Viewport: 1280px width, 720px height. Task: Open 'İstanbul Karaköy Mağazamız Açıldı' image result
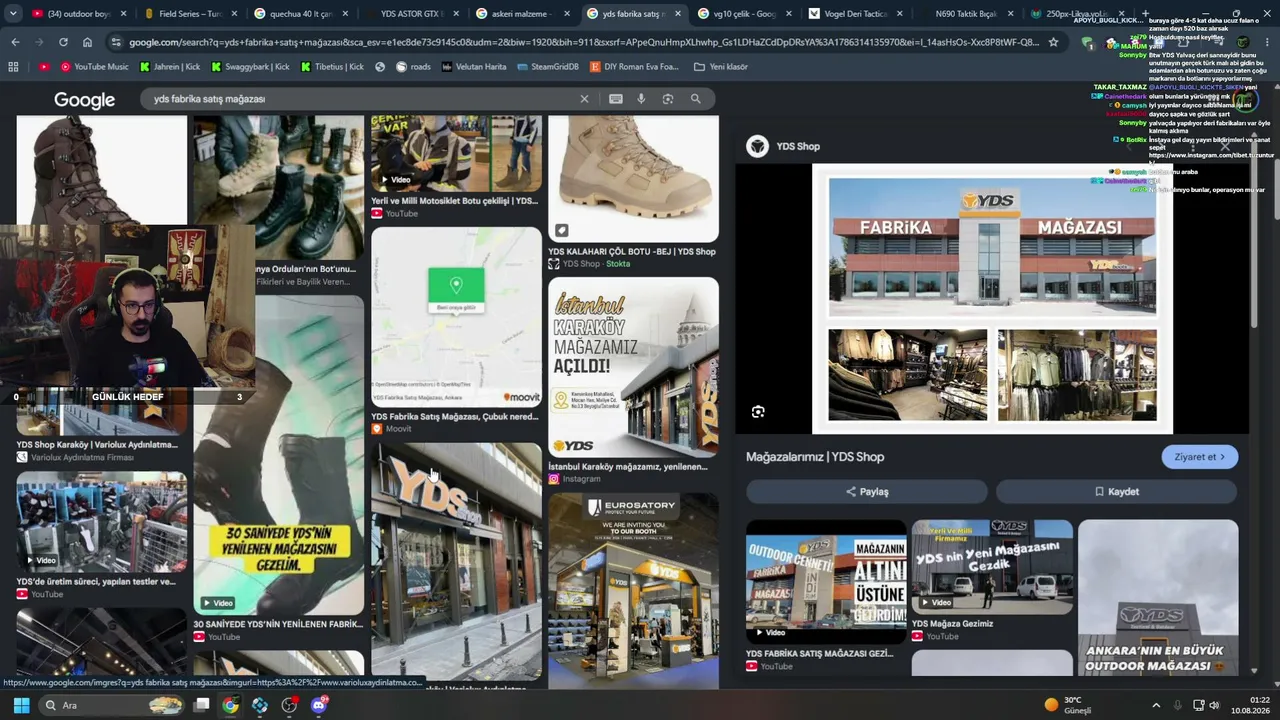click(x=633, y=367)
